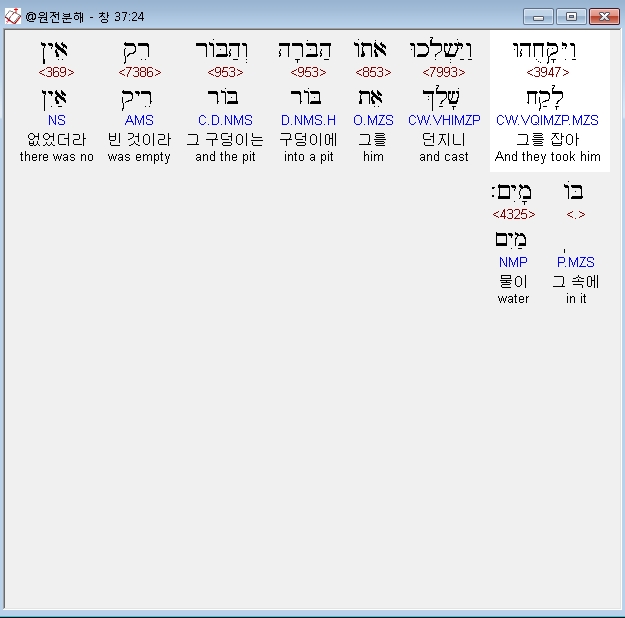Select parsing code NMP
This screenshot has height=618, width=625.
click(x=513, y=262)
